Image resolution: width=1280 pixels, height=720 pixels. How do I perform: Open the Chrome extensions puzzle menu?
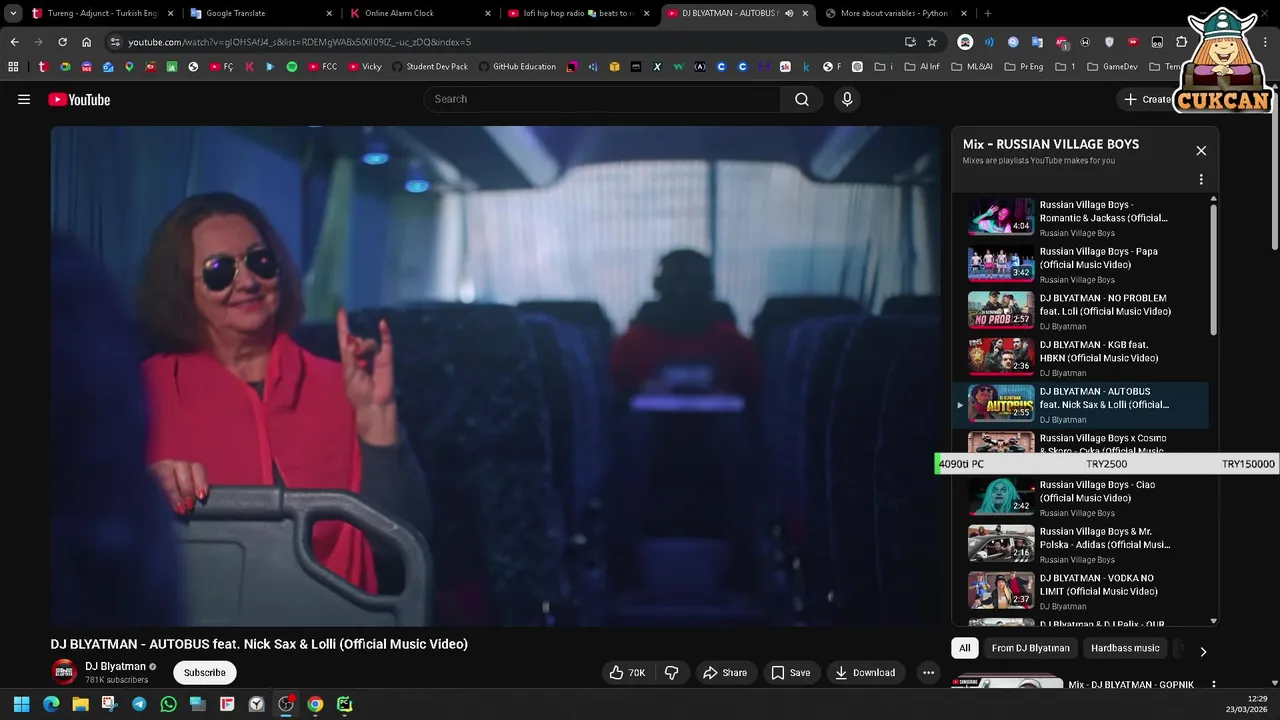pyautogui.click(x=1181, y=42)
